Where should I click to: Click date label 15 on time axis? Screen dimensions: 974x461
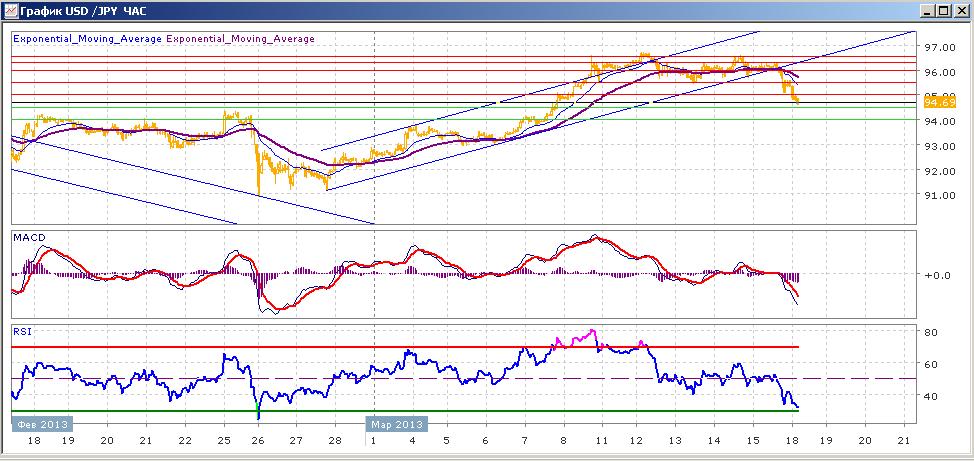coord(752,440)
